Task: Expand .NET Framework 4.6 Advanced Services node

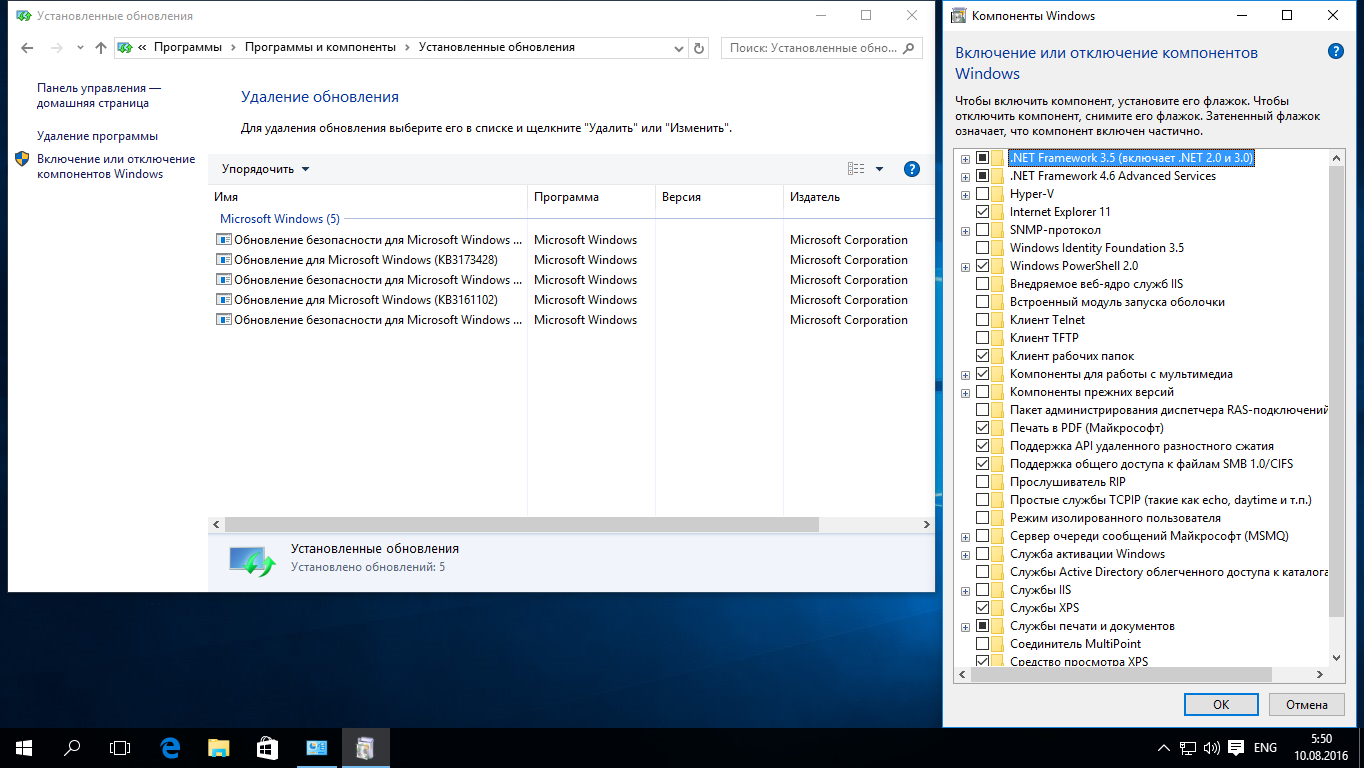Action: tap(965, 176)
